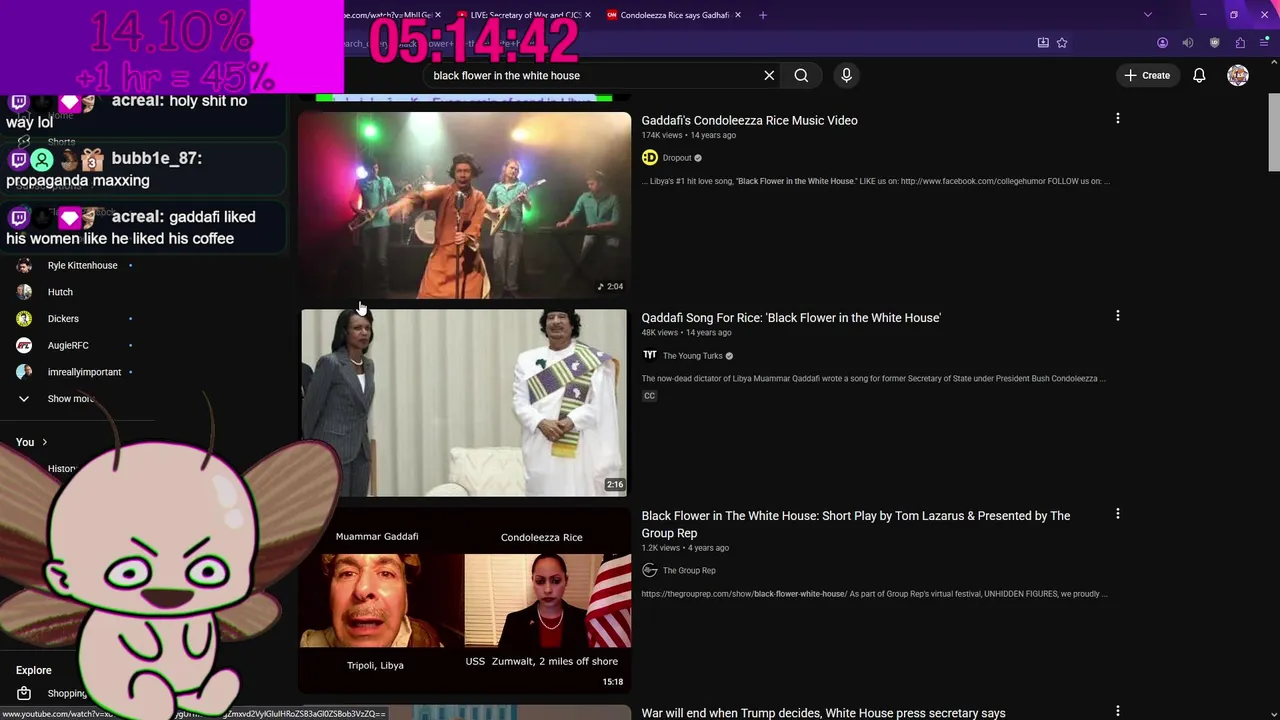Click the Shopping bag icon

tap(24, 693)
